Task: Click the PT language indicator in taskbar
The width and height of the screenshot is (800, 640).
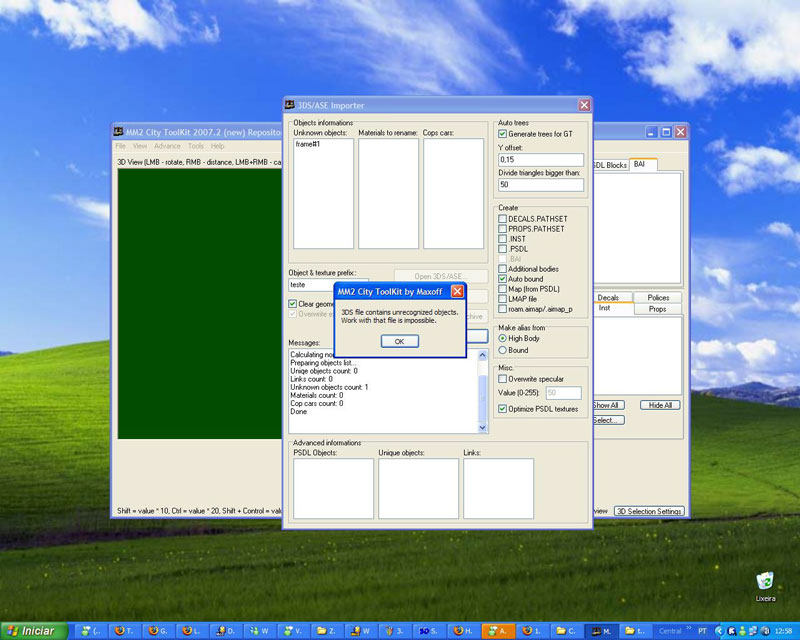Action: pyautogui.click(x=702, y=631)
